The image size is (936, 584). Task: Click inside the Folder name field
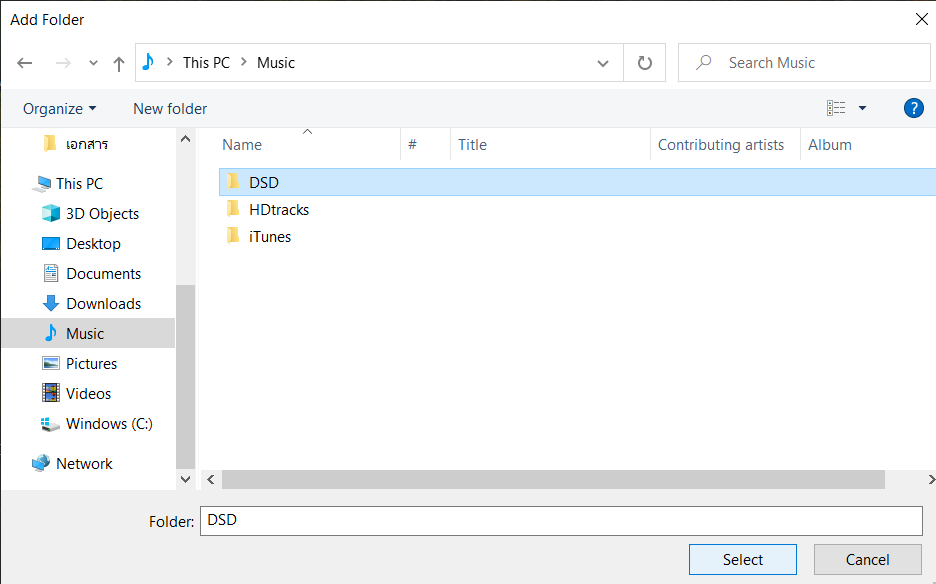pos(560,521)
